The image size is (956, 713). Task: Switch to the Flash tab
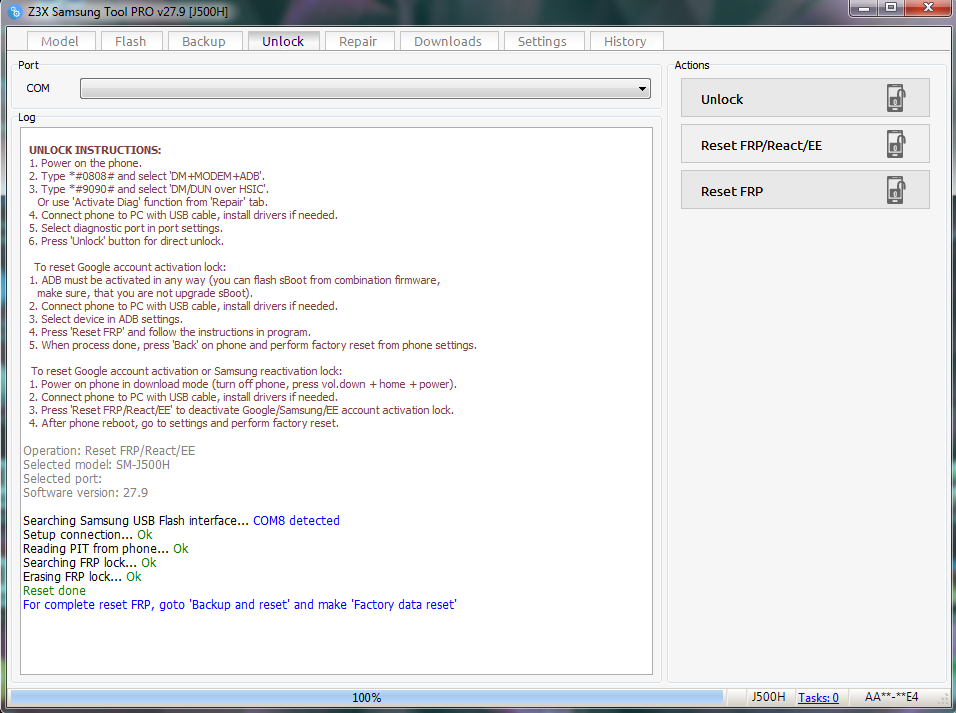[x=130, y=41]
